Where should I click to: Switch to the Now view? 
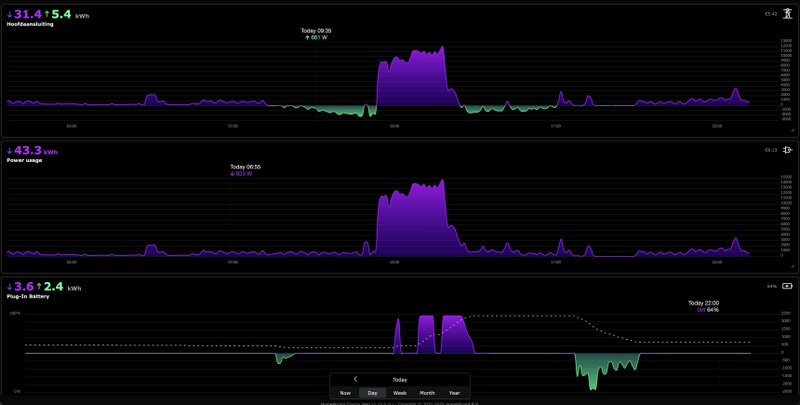(x=345, y=393)
